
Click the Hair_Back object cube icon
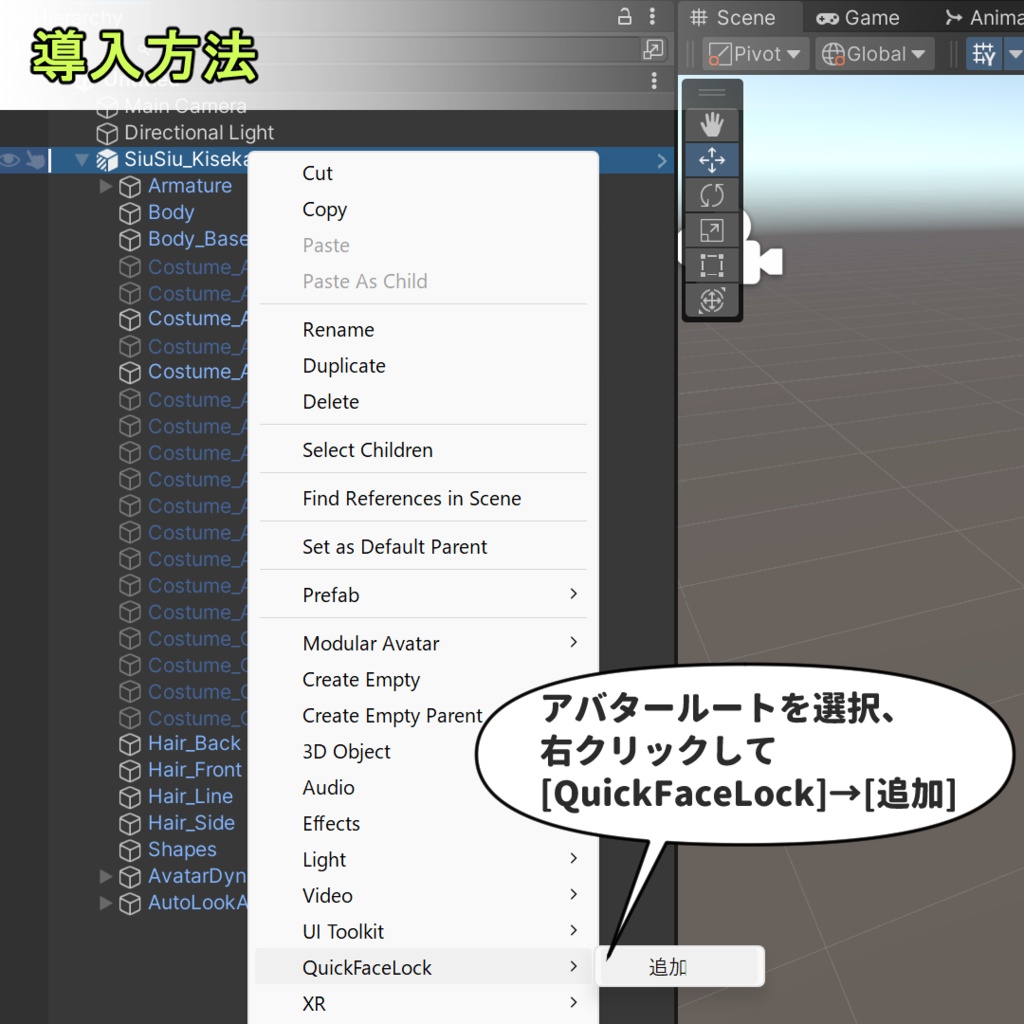point(130,744)
